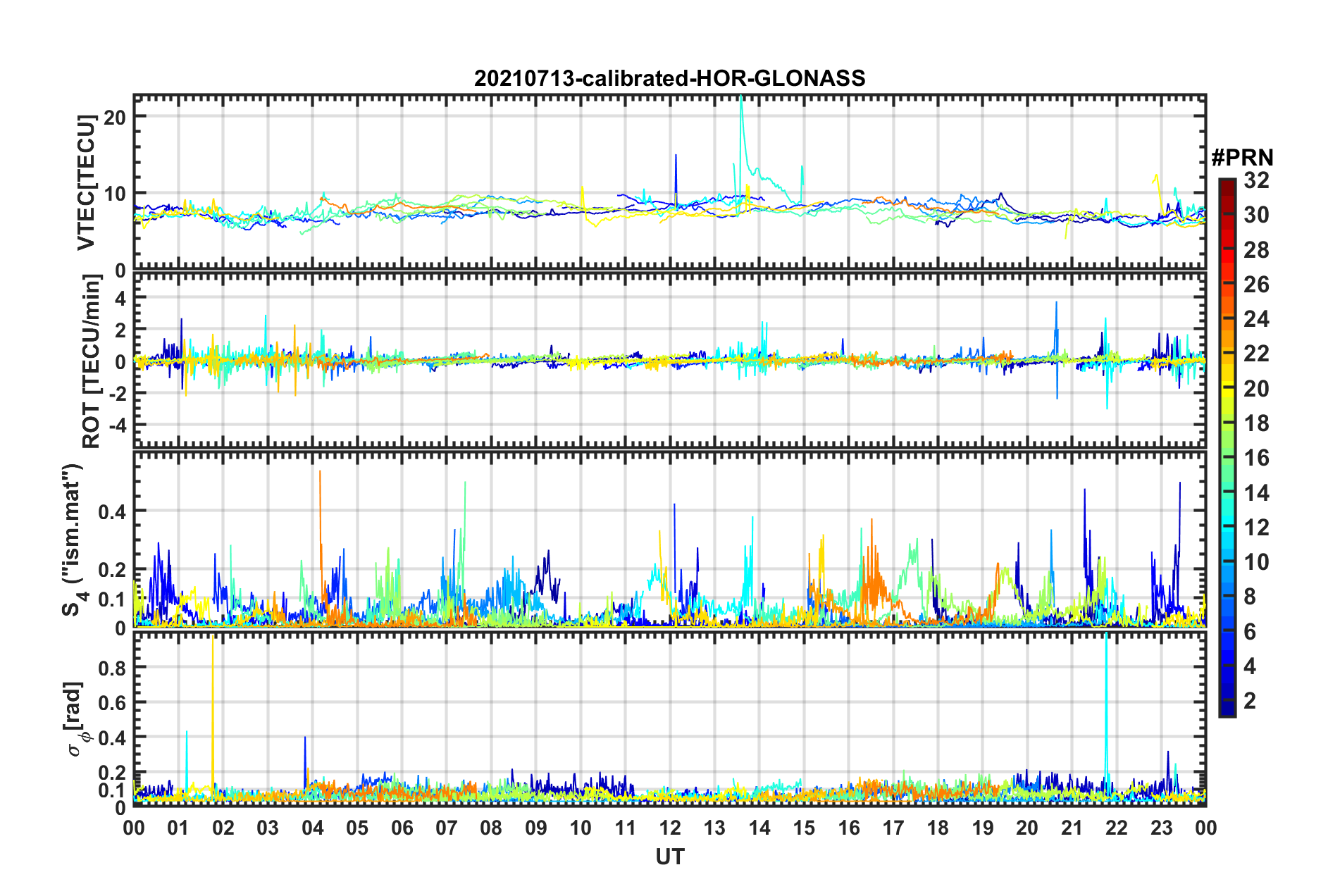
Task: Pick the cyan colorbar band beside 12
Action: coord(1227,527)
